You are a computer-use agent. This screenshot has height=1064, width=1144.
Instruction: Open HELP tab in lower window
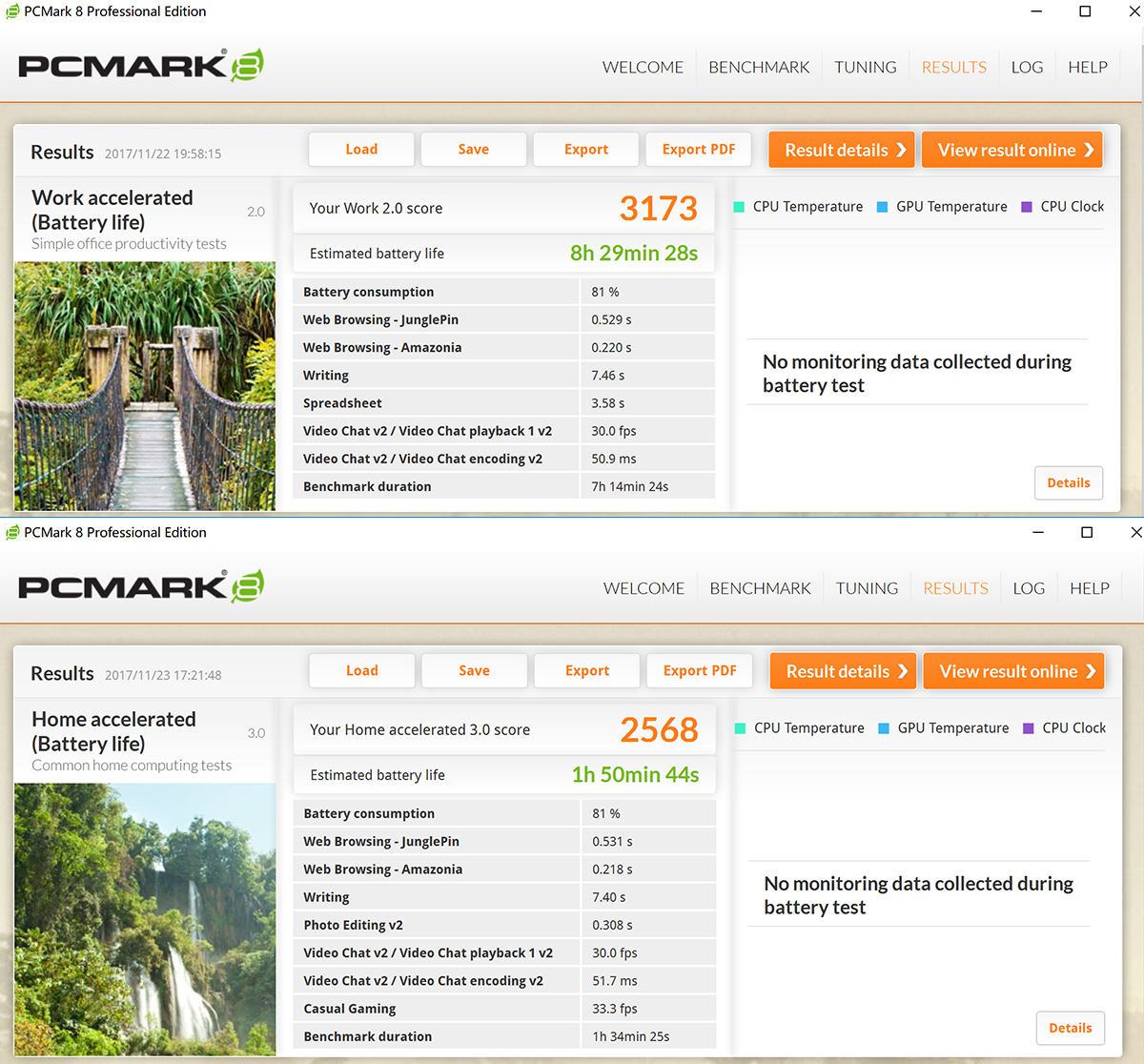(1090, 588)
